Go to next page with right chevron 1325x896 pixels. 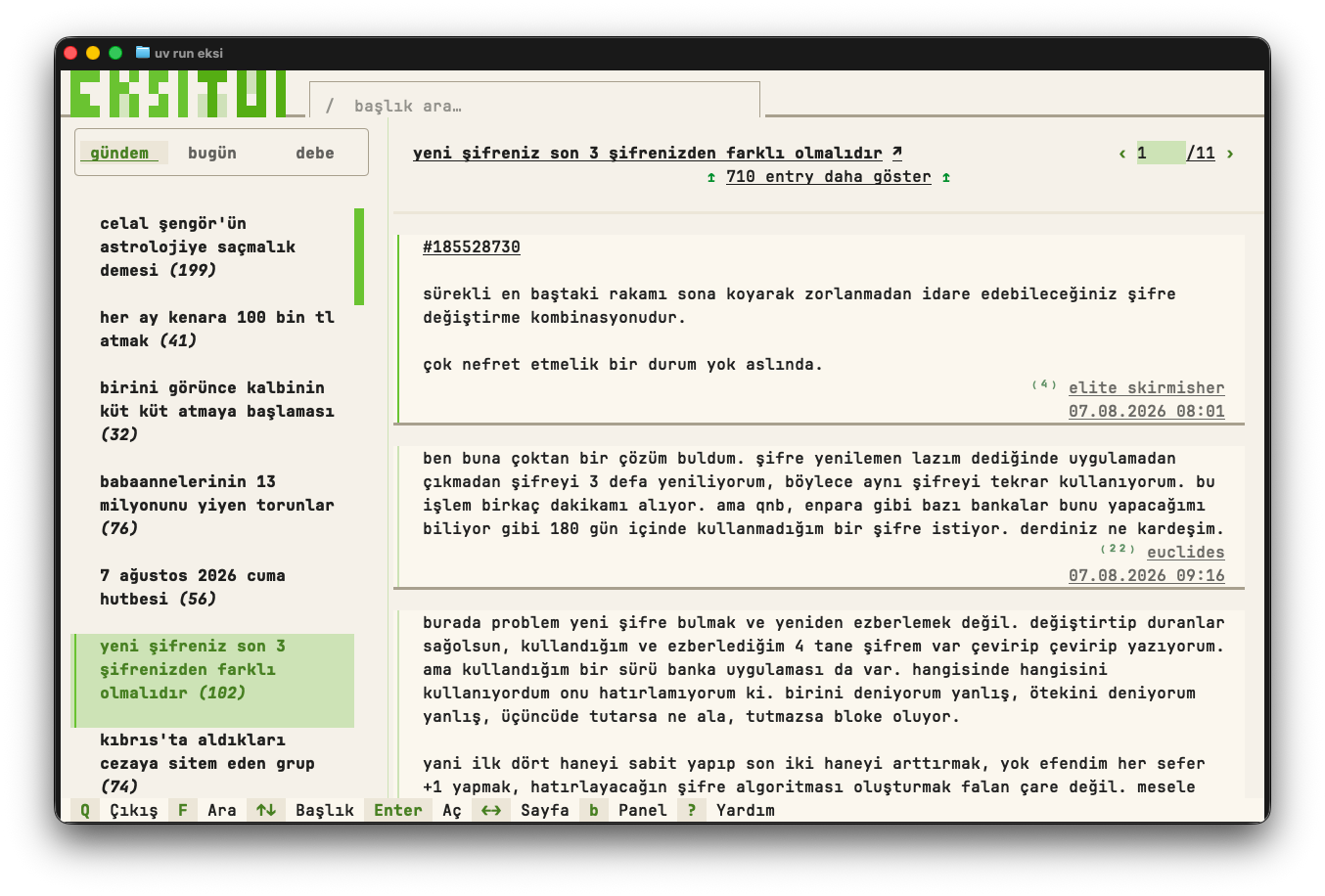1230,154
